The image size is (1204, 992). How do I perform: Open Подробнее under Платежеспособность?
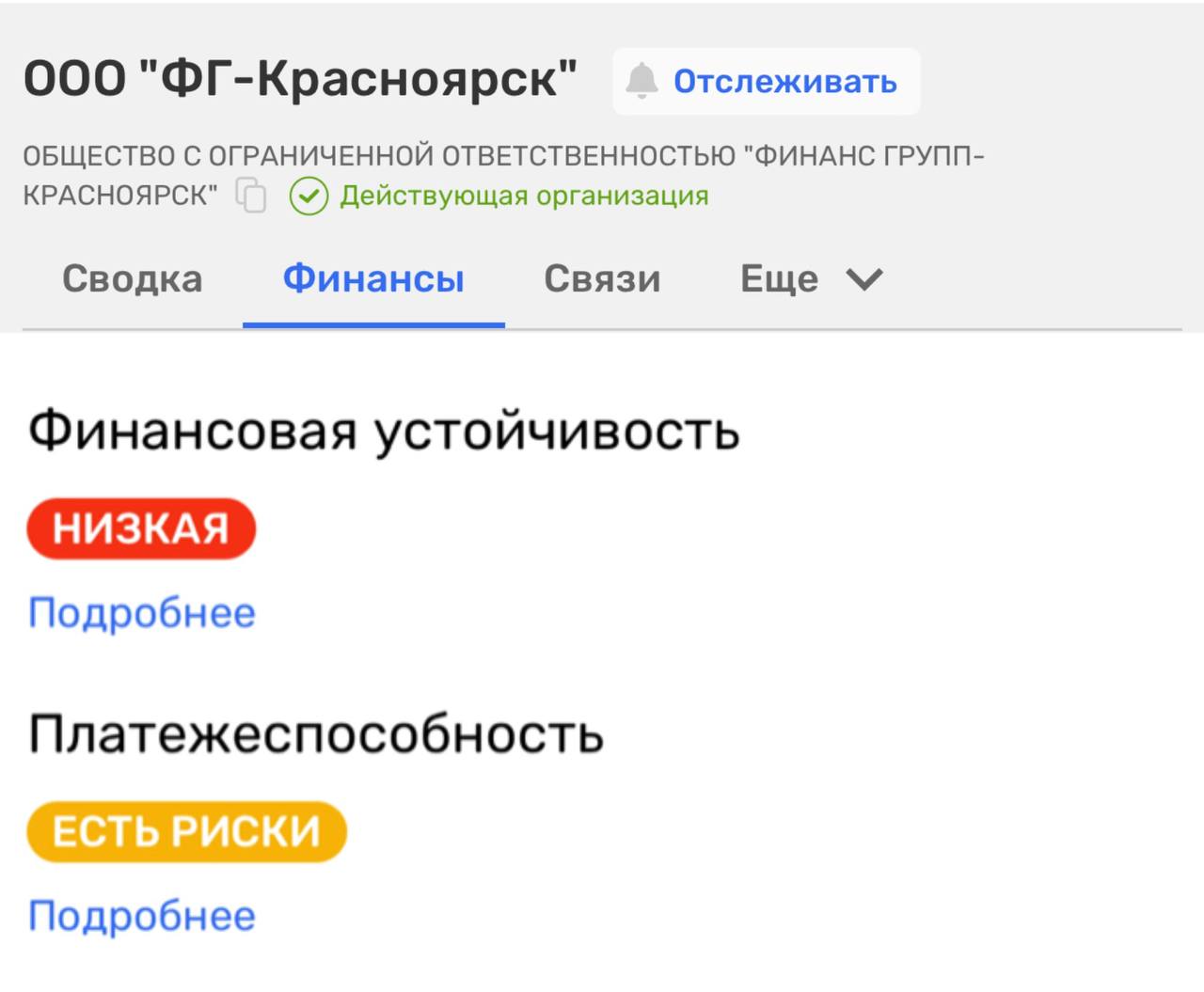point(142,916)
